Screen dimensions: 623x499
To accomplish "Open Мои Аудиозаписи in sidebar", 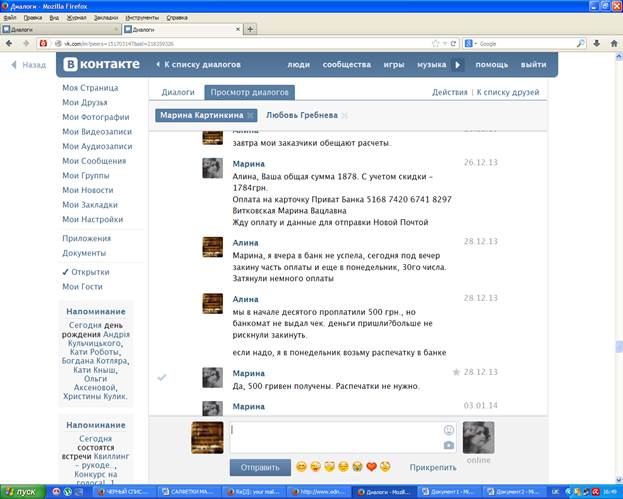I will pos(97,147).
